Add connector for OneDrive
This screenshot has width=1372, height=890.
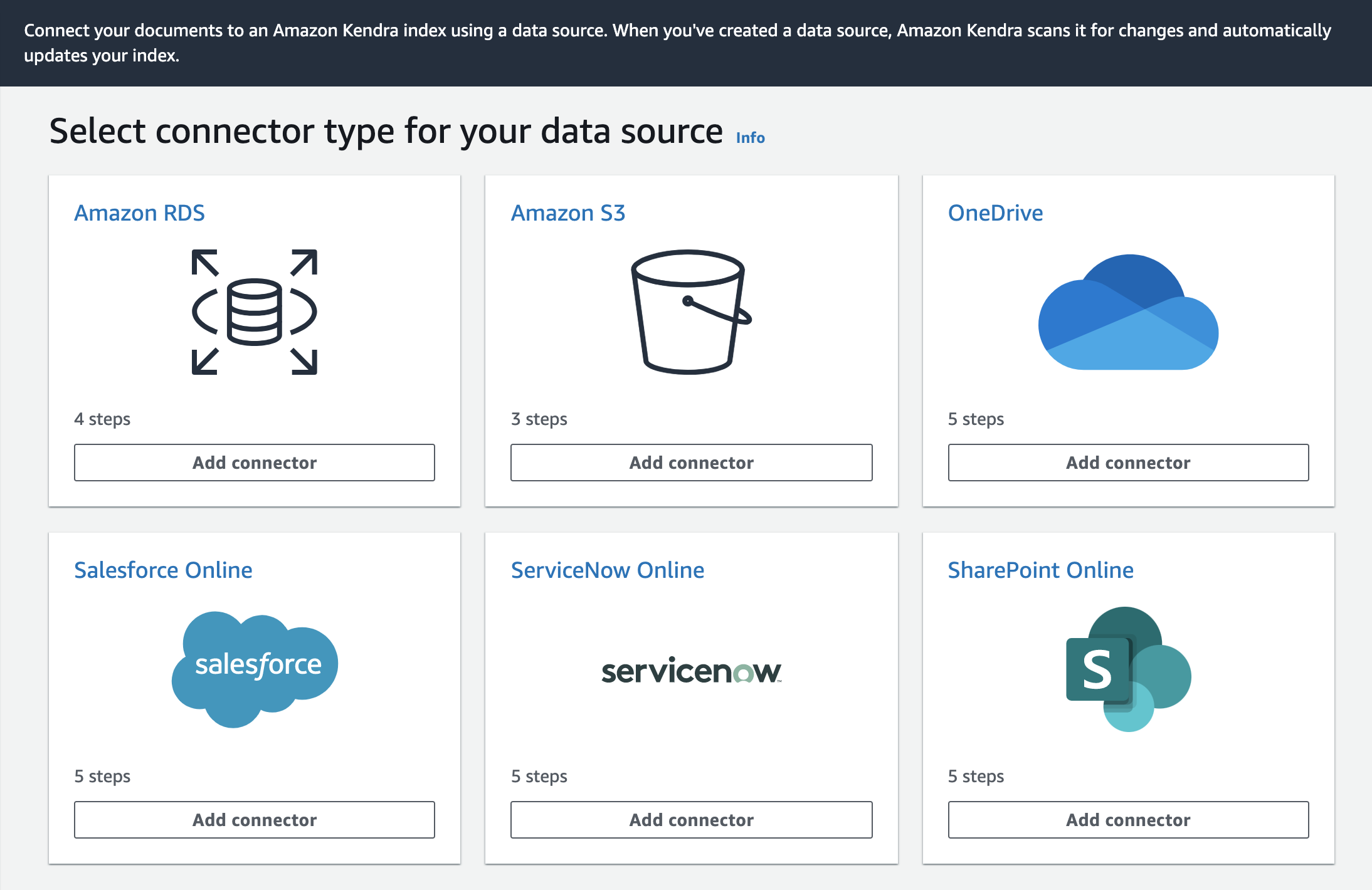1128,463
